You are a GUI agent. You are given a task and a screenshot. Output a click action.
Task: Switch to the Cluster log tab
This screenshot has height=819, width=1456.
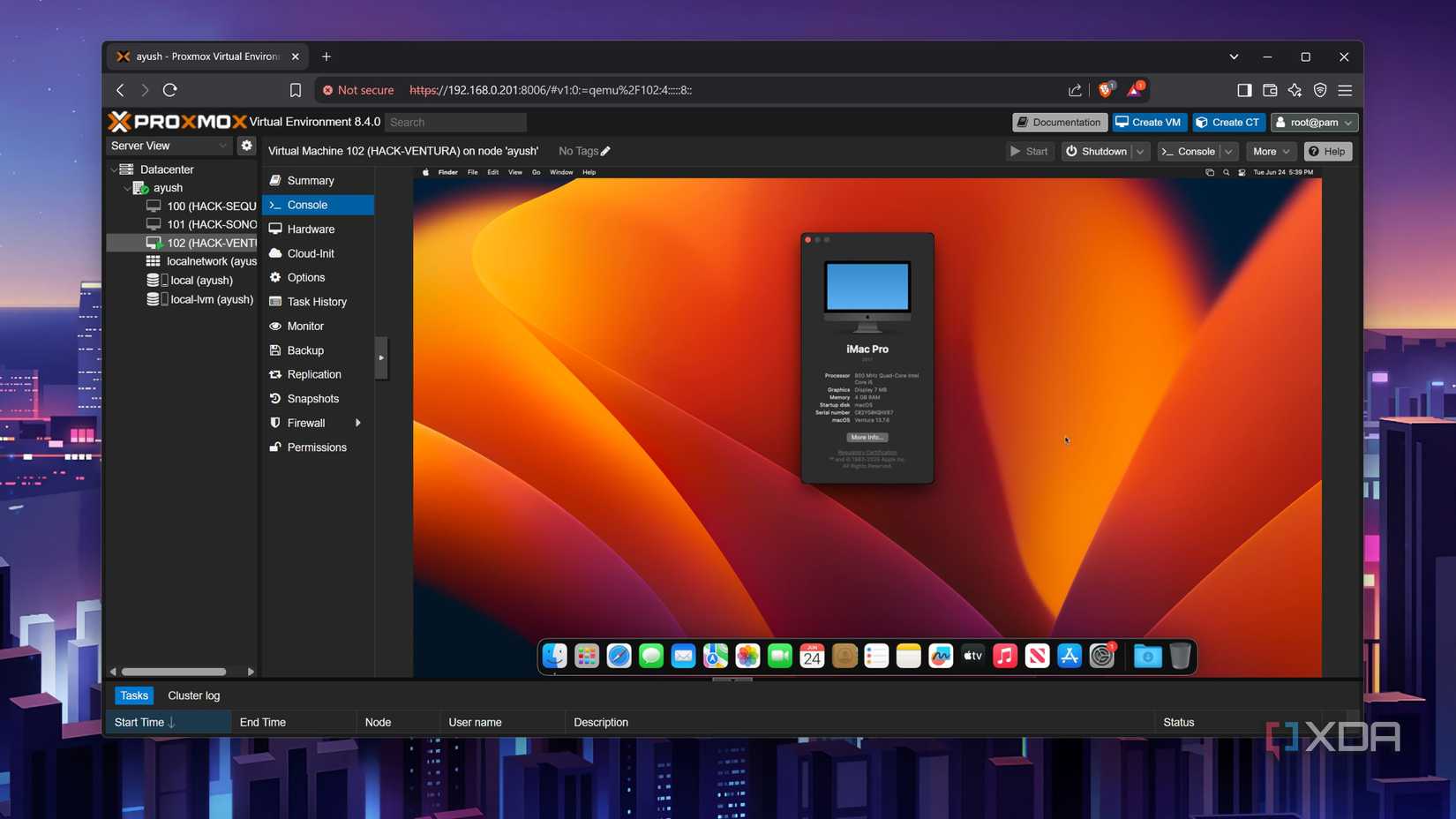(193, 695)
